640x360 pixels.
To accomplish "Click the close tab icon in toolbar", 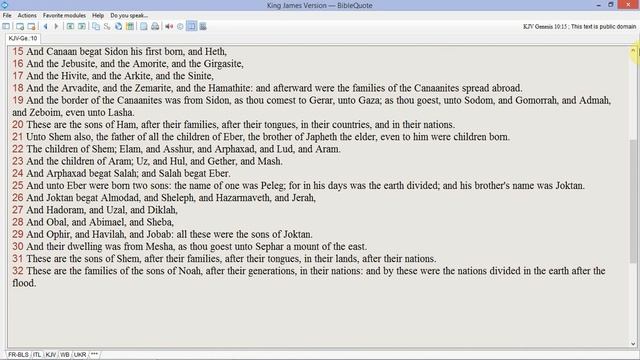I will (31, 27).
